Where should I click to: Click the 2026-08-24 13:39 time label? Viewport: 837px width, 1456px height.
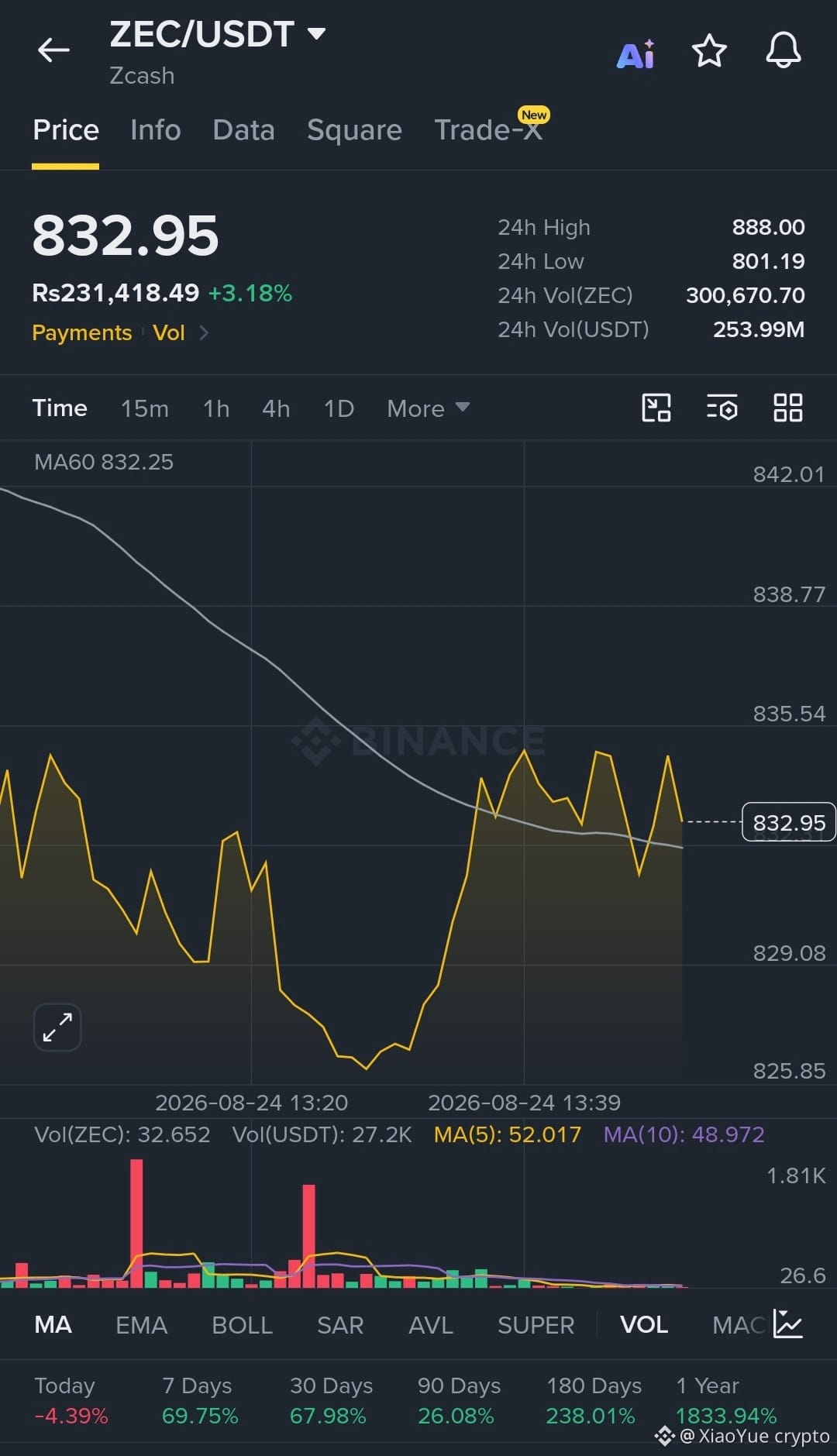click(524, 1102)
